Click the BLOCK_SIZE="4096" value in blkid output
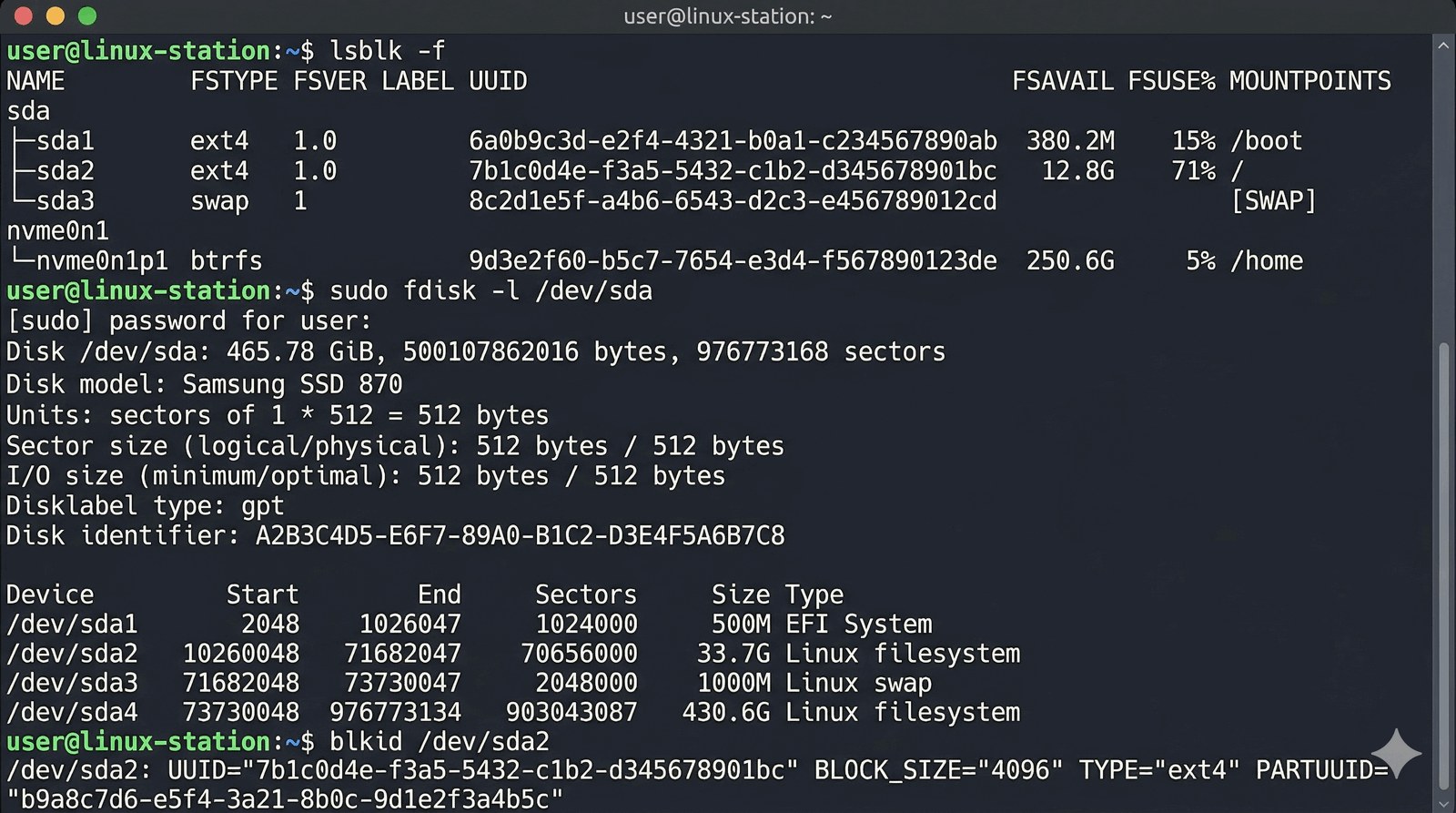 [937, 770]
